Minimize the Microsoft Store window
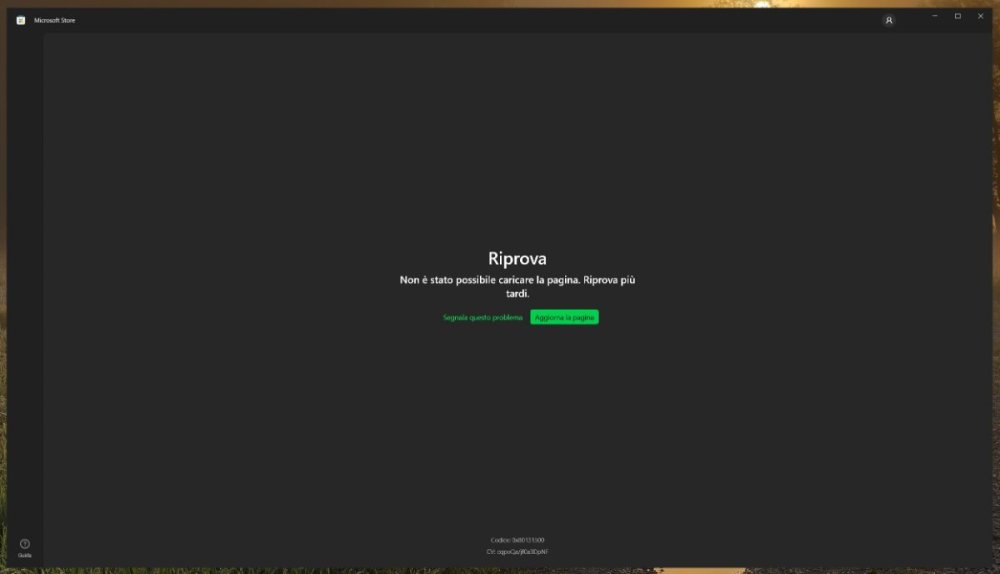 coord(934,16)
